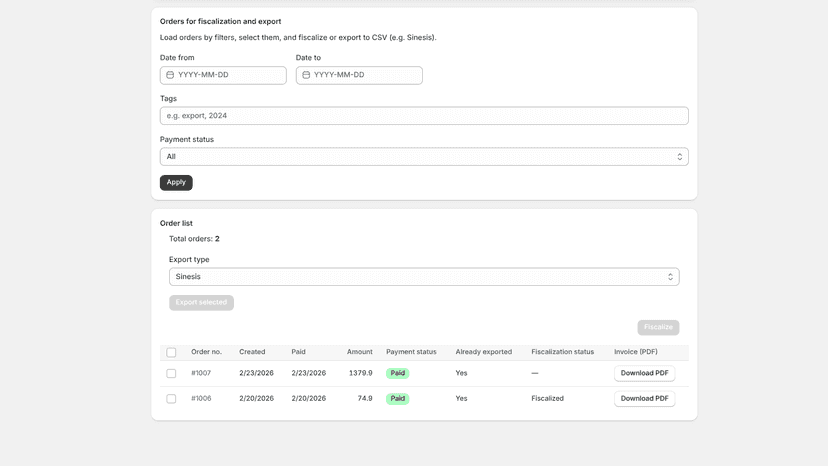
Task: Click the Apply filters button
Action: click(176, 182)
